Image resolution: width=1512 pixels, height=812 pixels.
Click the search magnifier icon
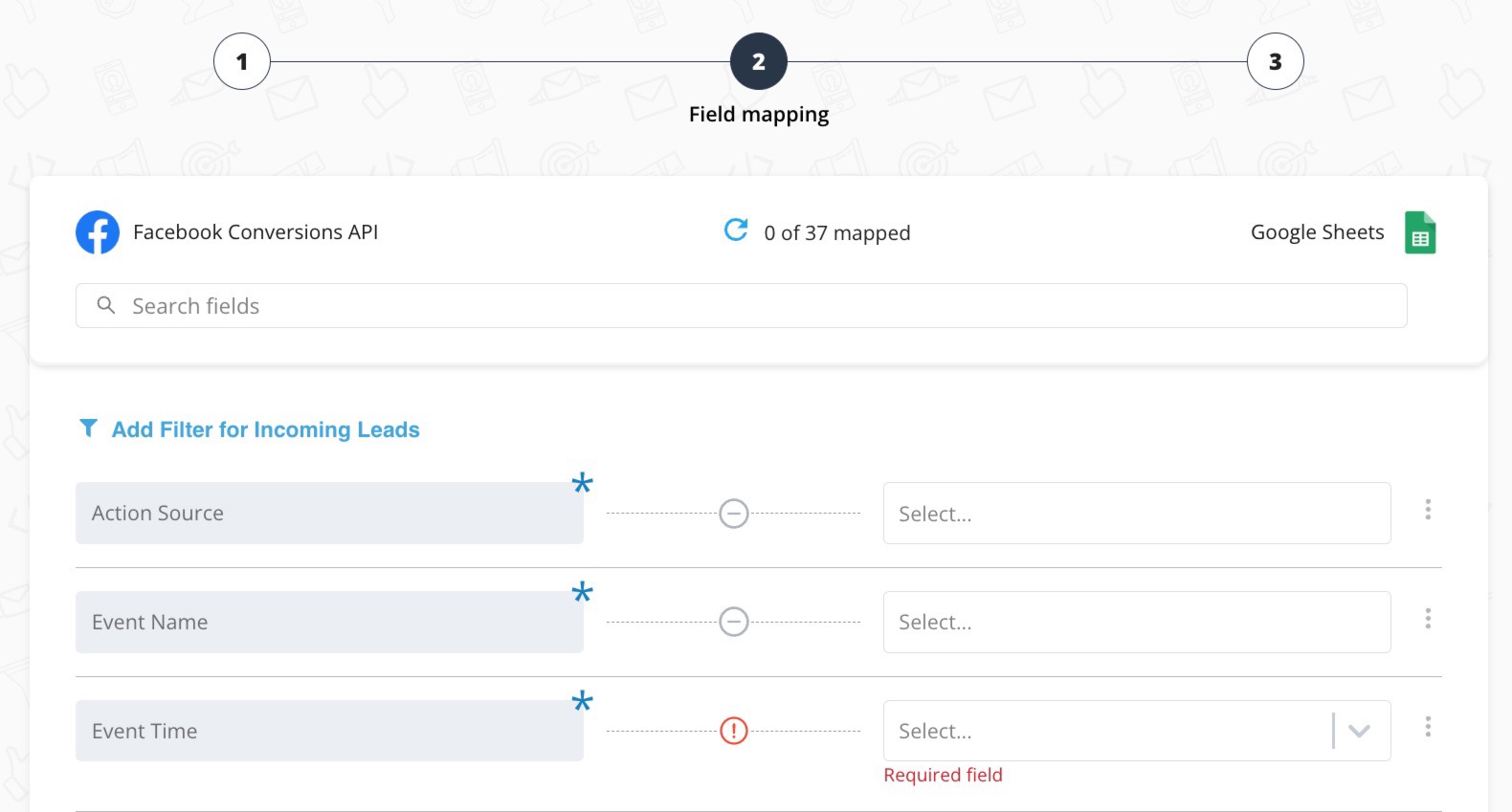(106, 305)
